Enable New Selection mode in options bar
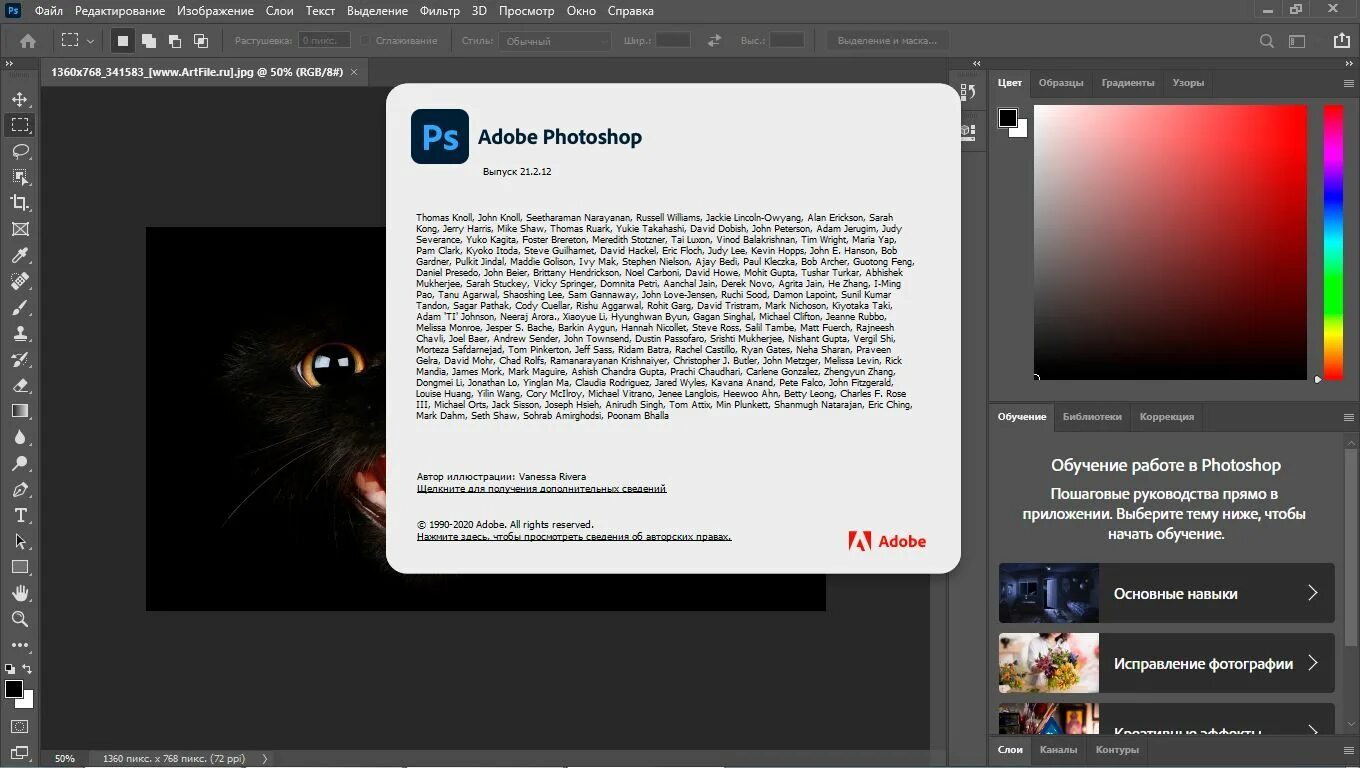 tap(123, 41)
